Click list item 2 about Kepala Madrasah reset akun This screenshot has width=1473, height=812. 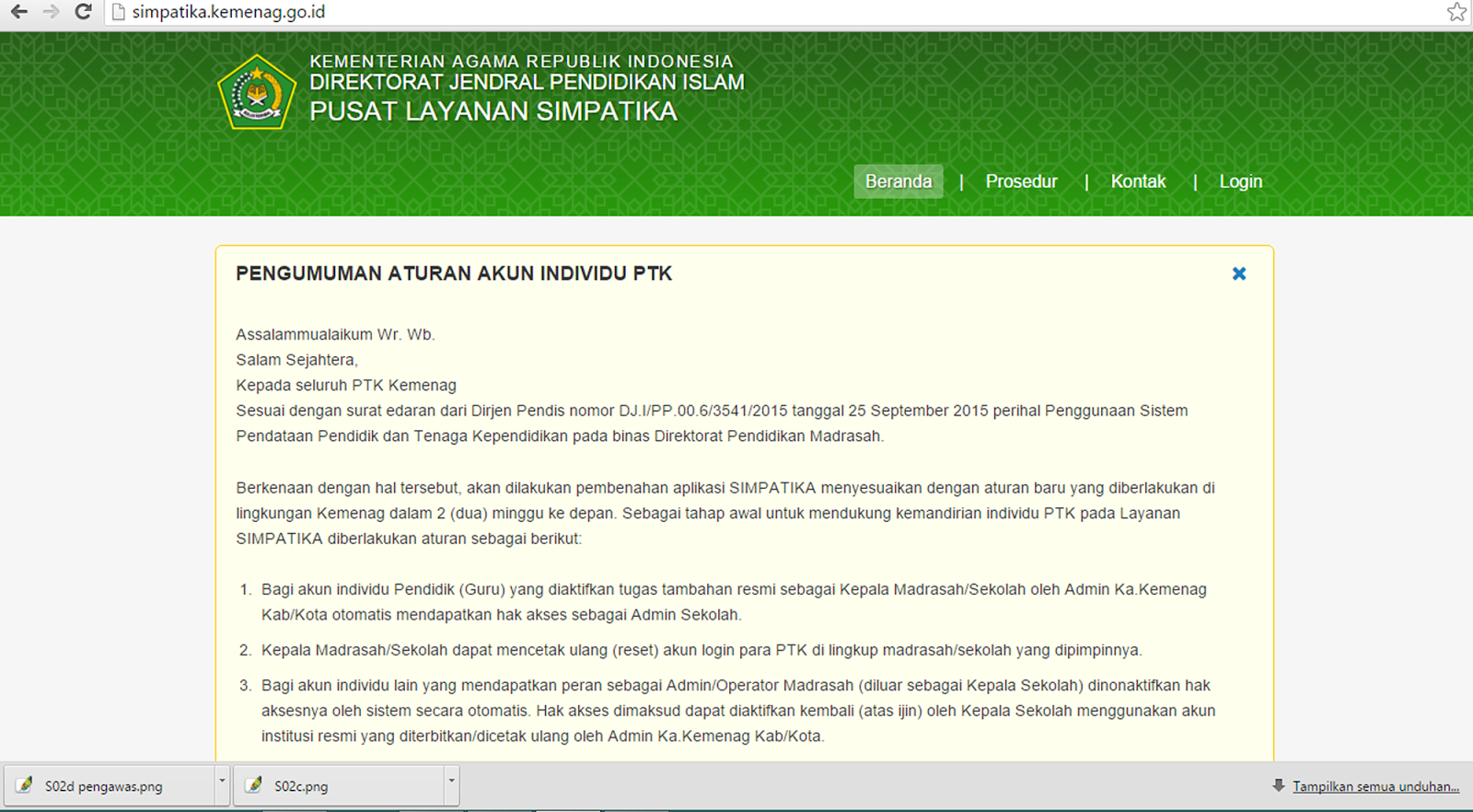point(701,650)
